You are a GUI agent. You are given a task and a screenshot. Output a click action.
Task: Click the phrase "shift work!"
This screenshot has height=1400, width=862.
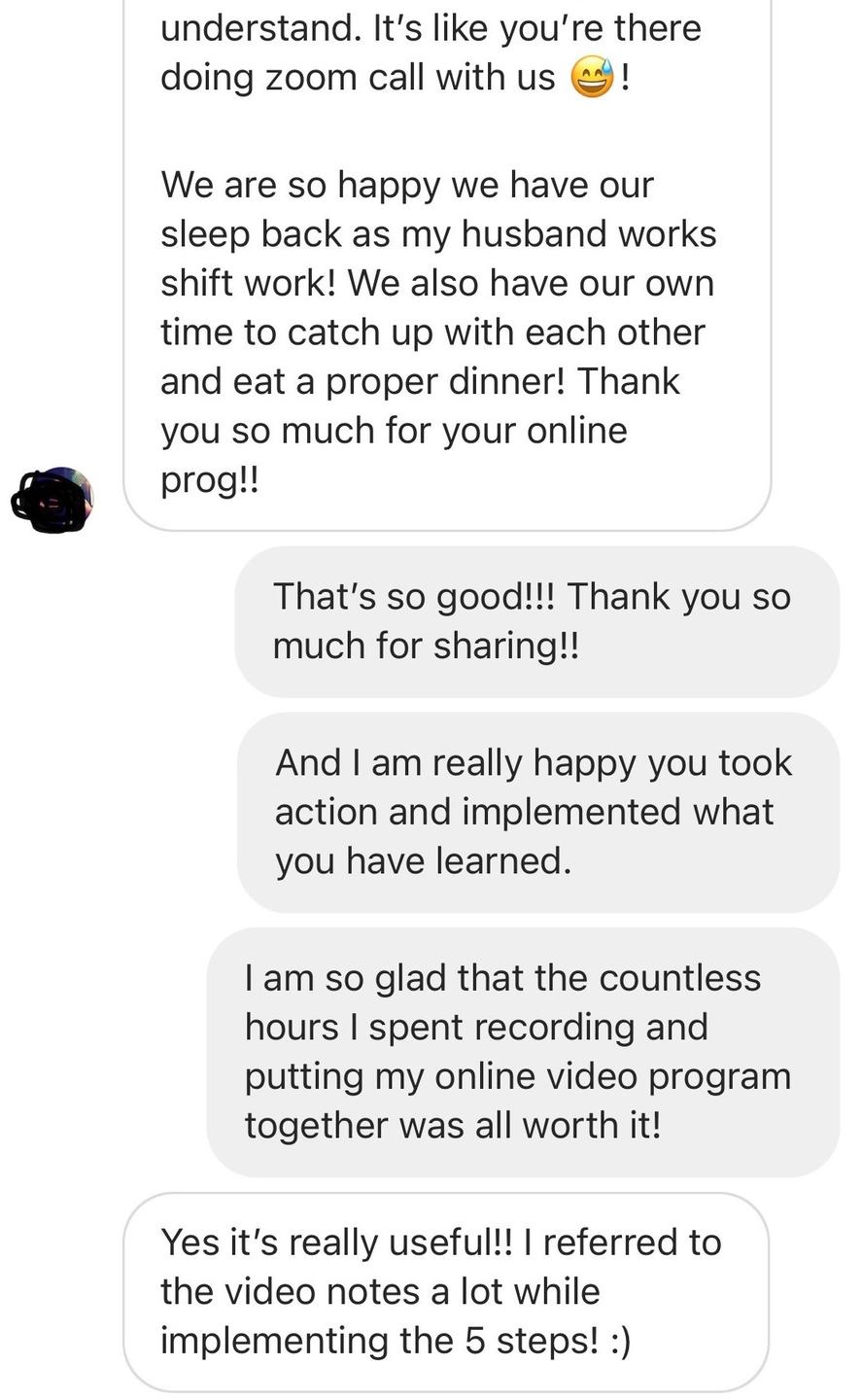(x=249, y=284)
